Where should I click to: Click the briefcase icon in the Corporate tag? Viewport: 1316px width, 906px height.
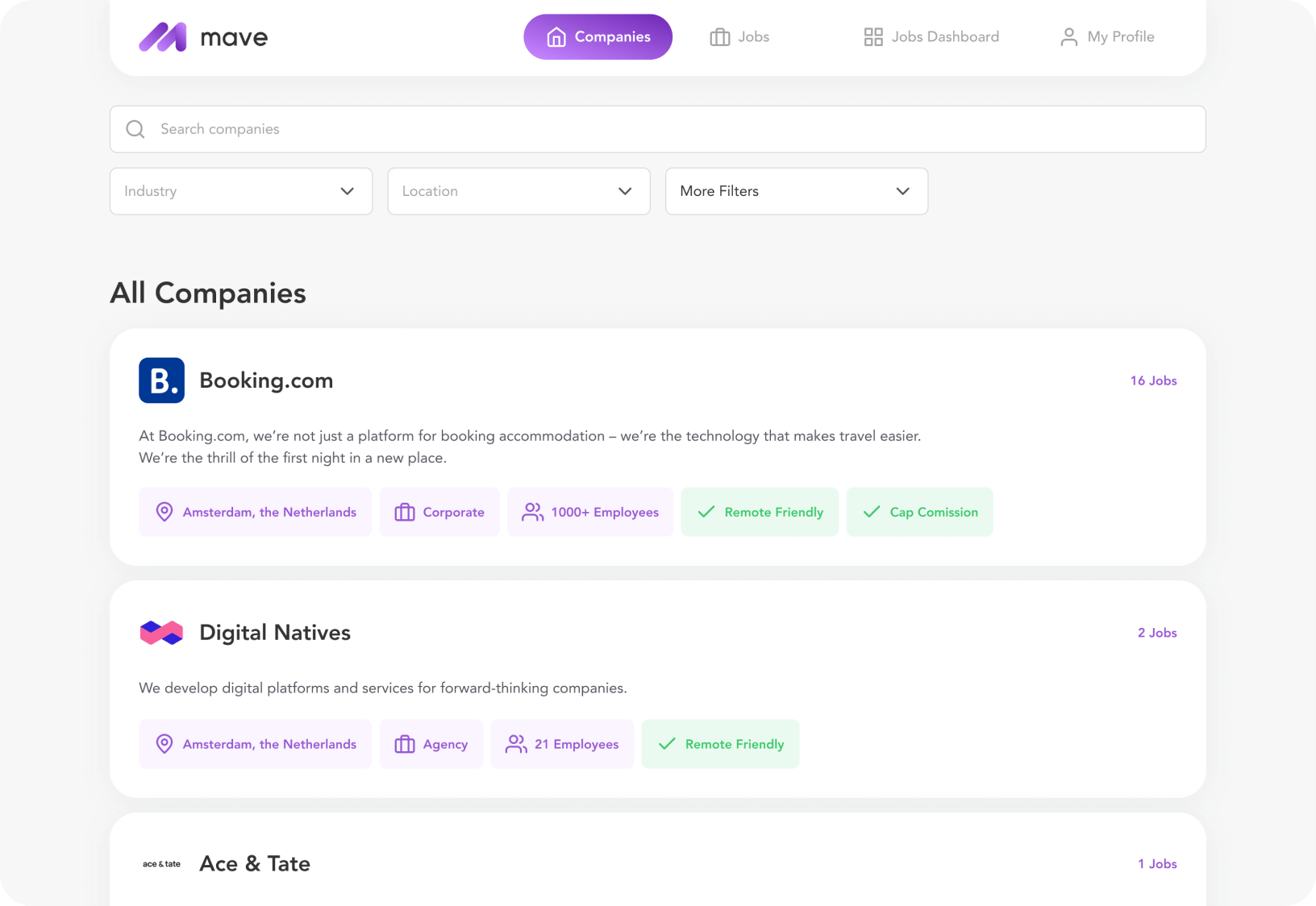click(405, 512)
